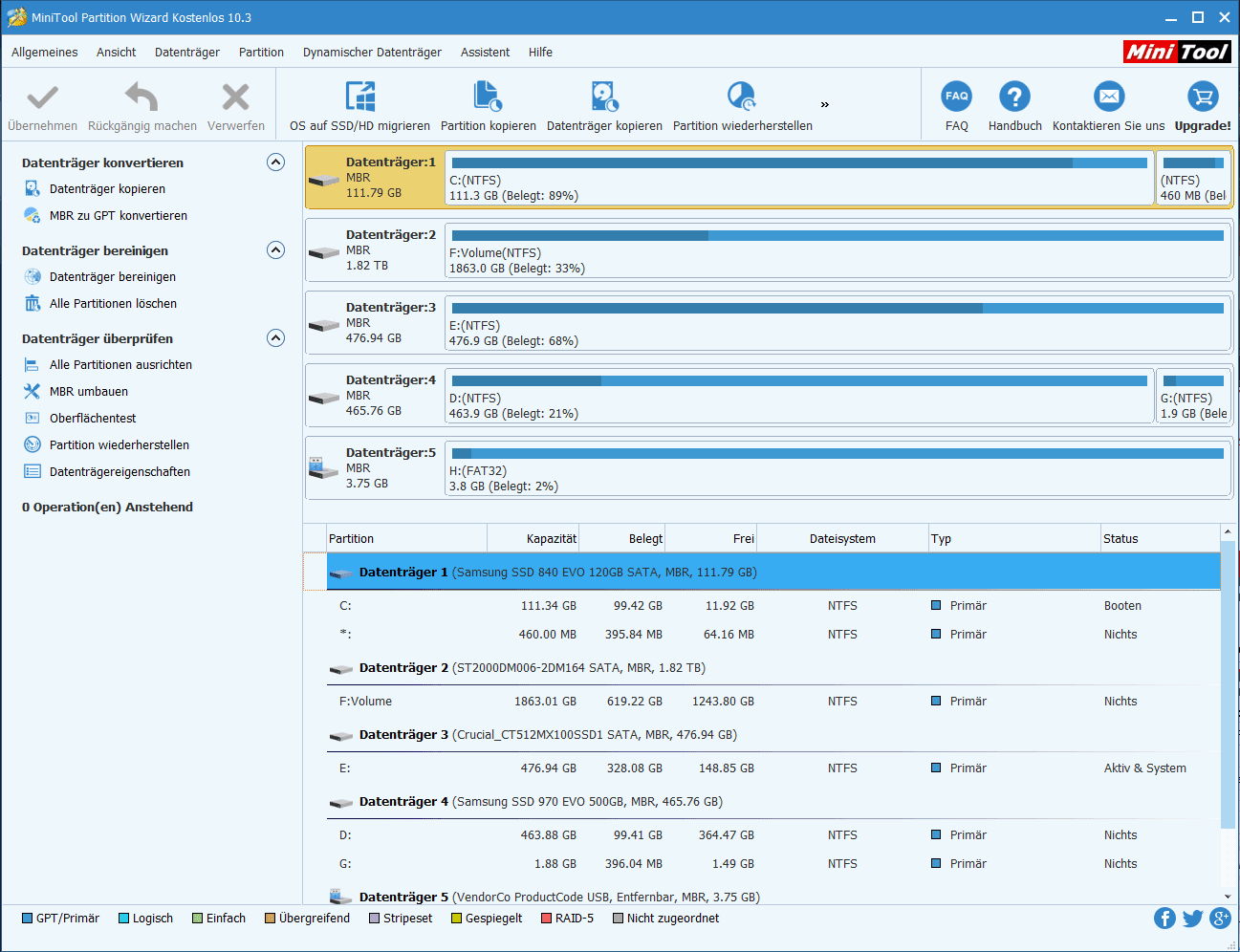Image resolution: width=1240 pixels, height=952 pixels.
Task: Click the Mini Tool logo
Action: (x=1177, y=52)
